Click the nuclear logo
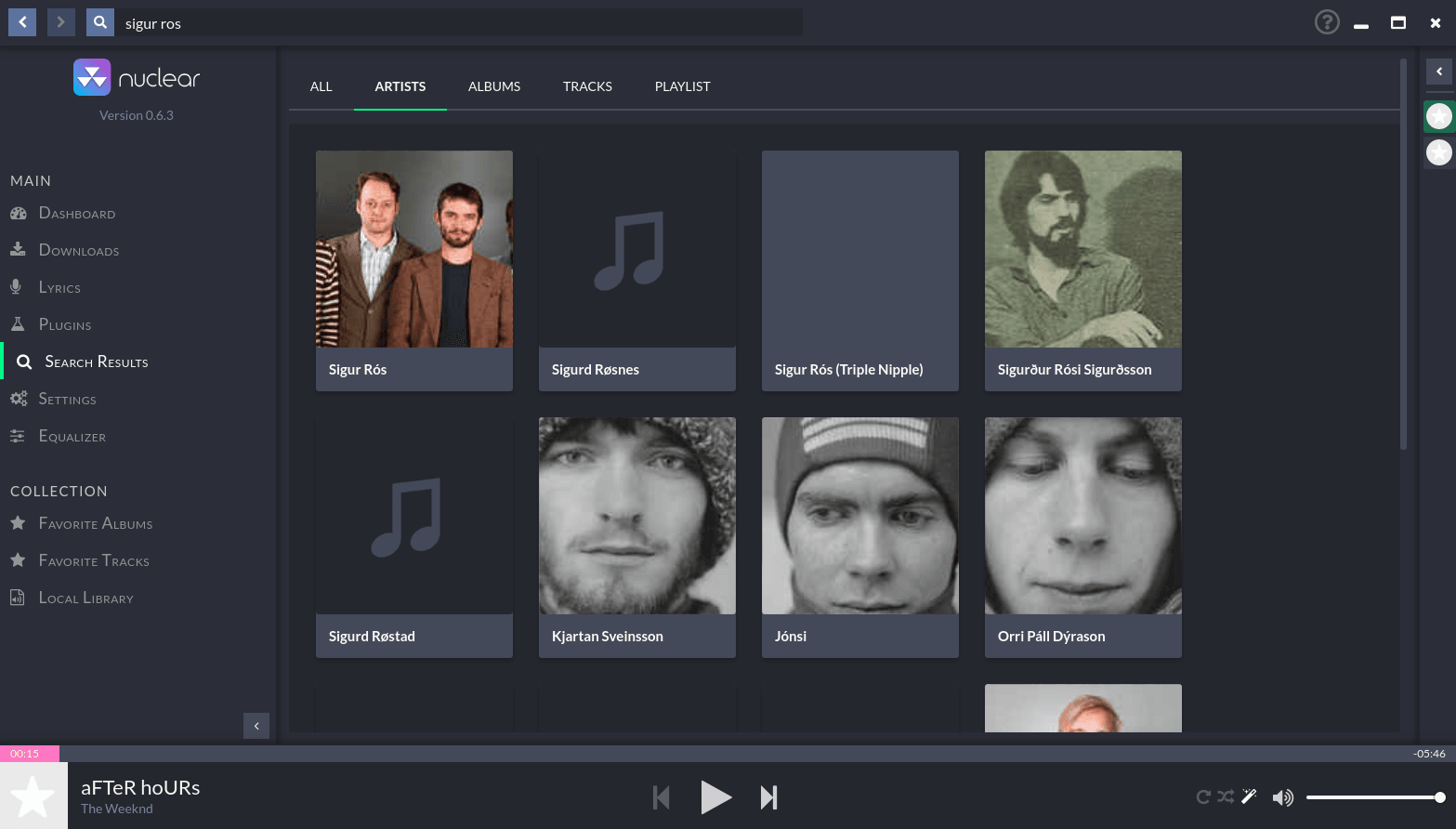Viewport: 1456px width, 829px height. (x=137, y=78)
